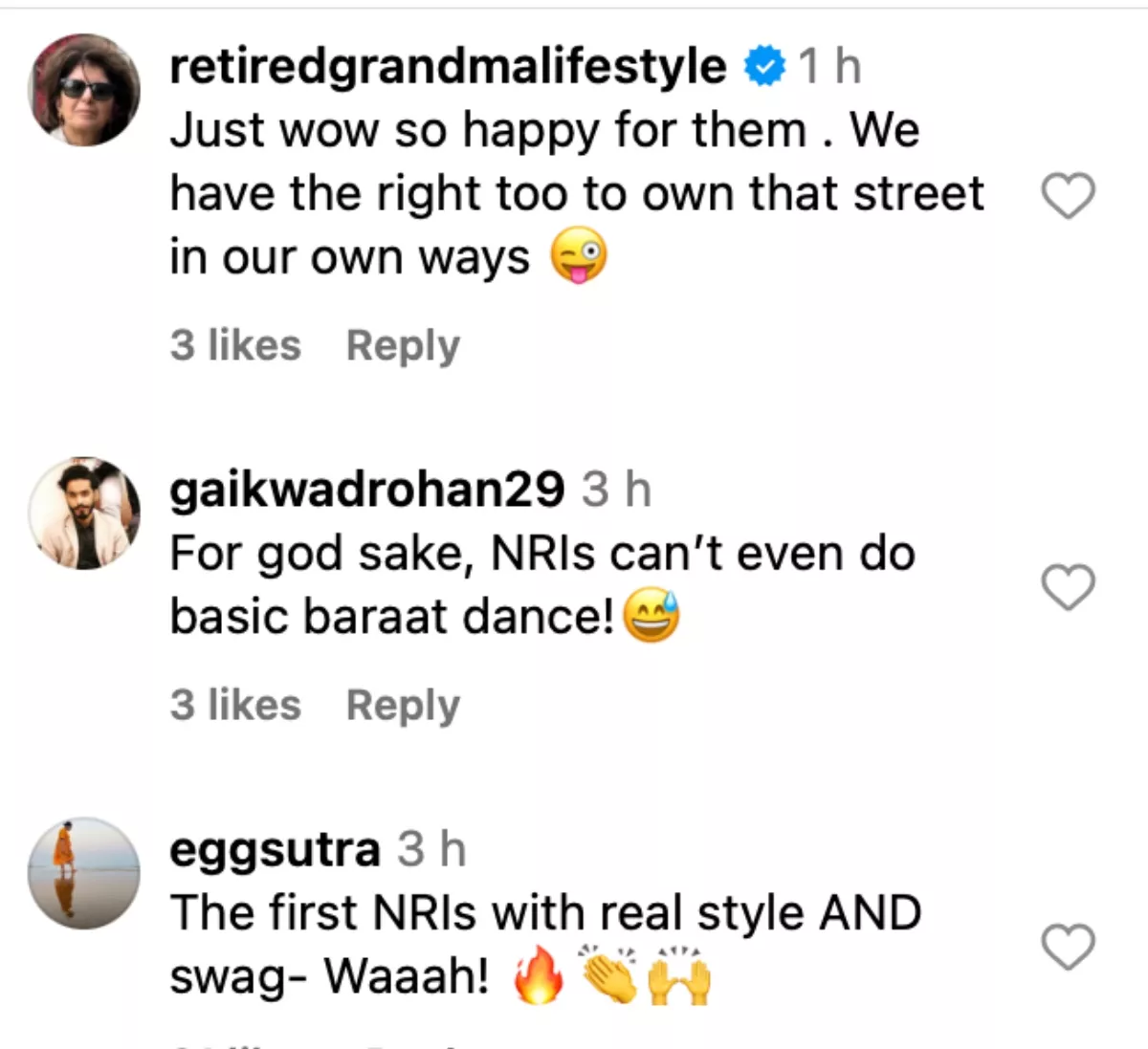
Task: Click the 3 h timestamp beside eggsutra
Action: click(431, 849)
